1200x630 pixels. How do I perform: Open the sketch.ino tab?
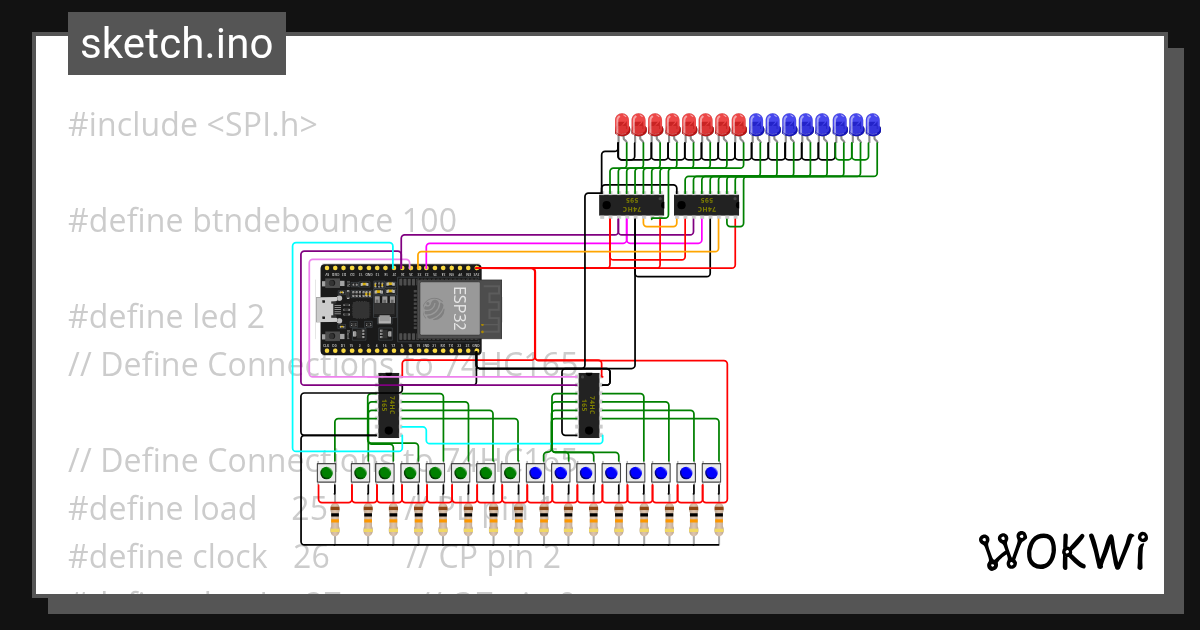[176, 43]
